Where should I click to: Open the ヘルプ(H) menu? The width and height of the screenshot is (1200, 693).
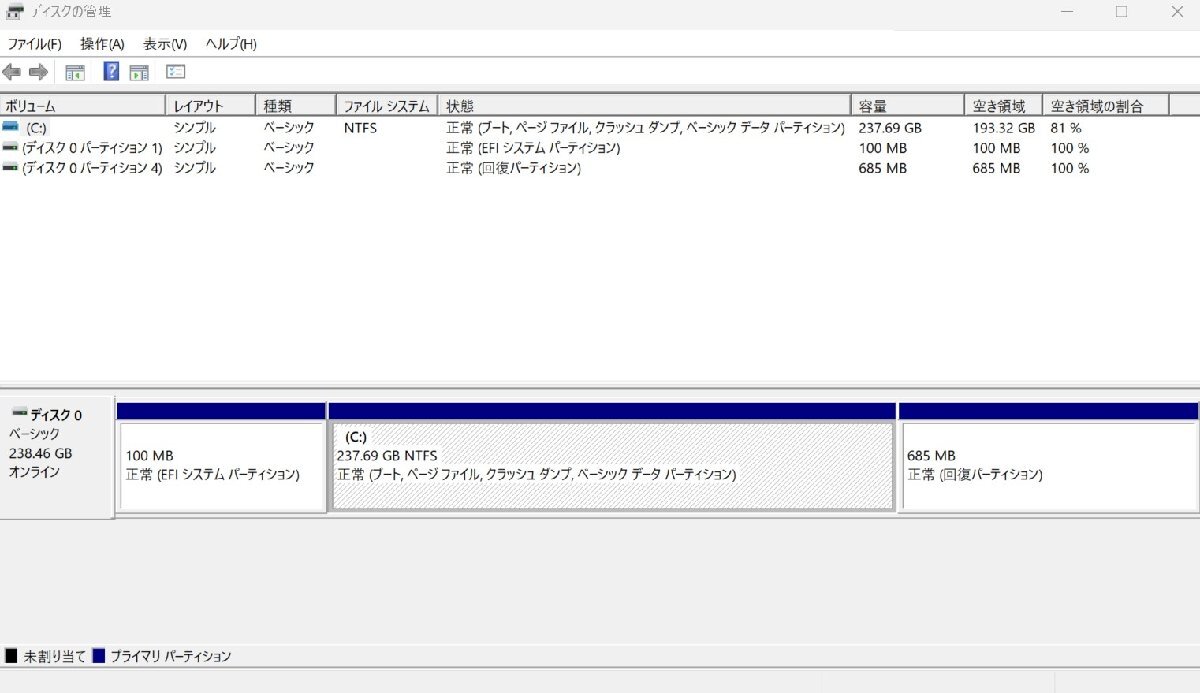pos(231,44)
